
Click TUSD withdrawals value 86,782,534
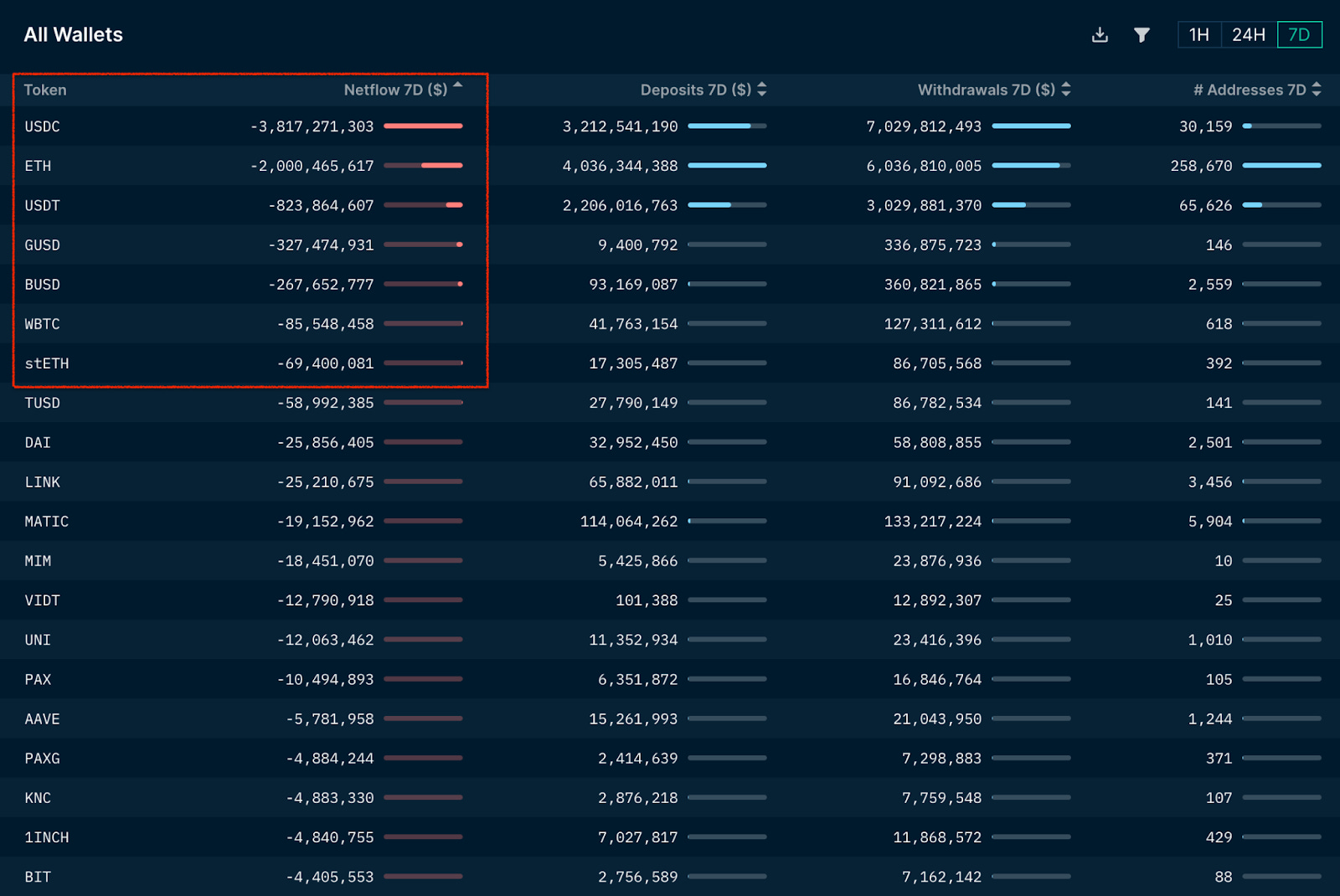click(937, 403)
